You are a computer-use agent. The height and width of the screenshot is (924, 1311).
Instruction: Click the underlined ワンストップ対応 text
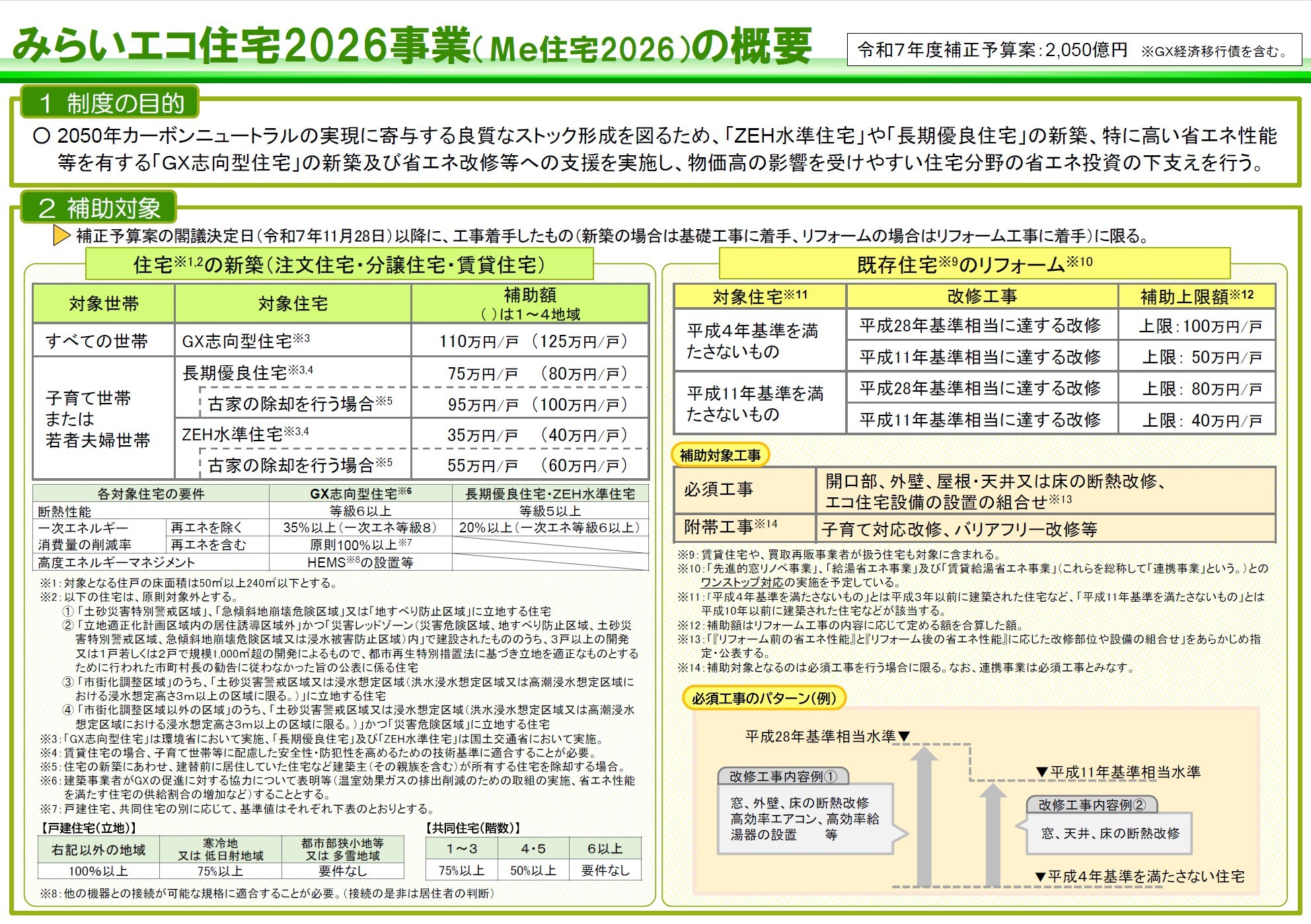(742, 583)
